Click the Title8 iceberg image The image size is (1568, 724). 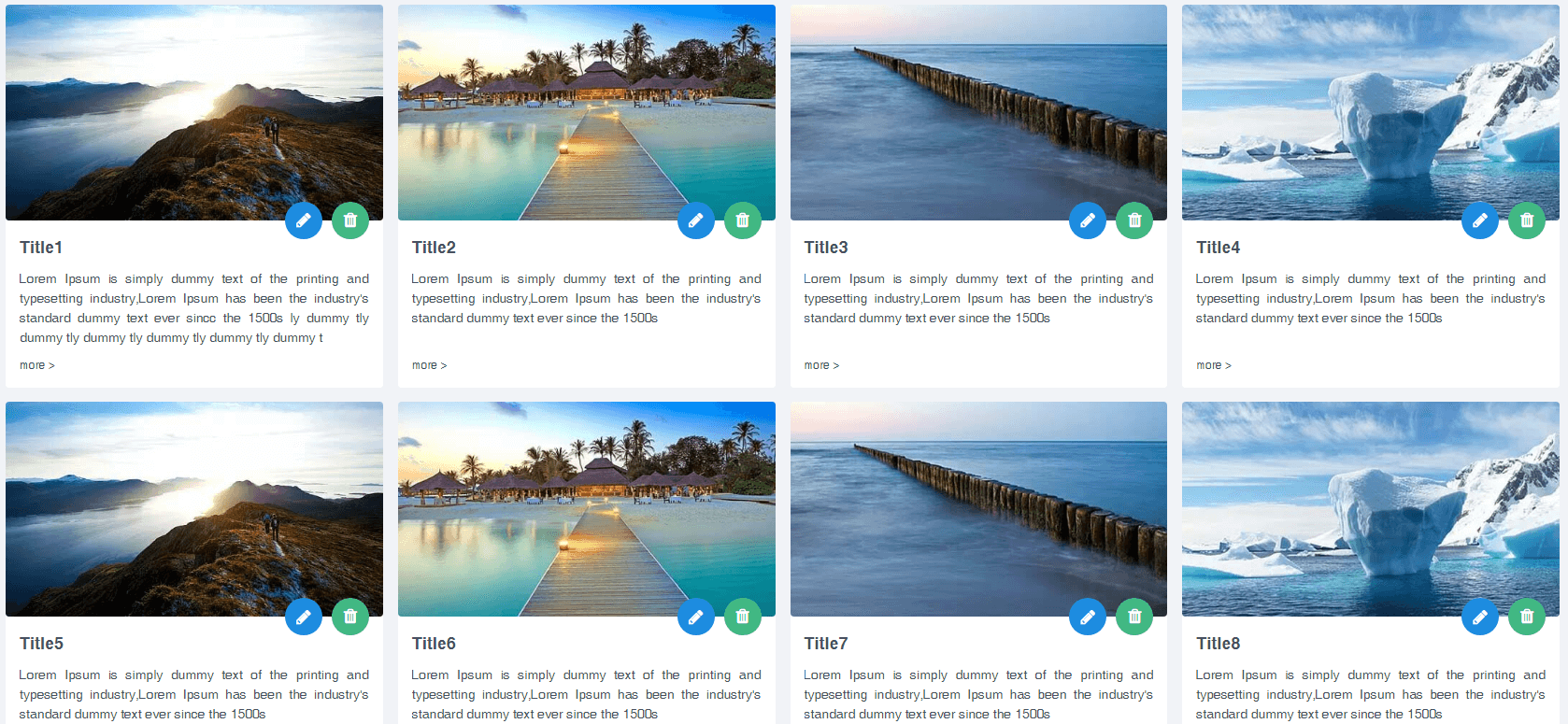coord(1371,509)
